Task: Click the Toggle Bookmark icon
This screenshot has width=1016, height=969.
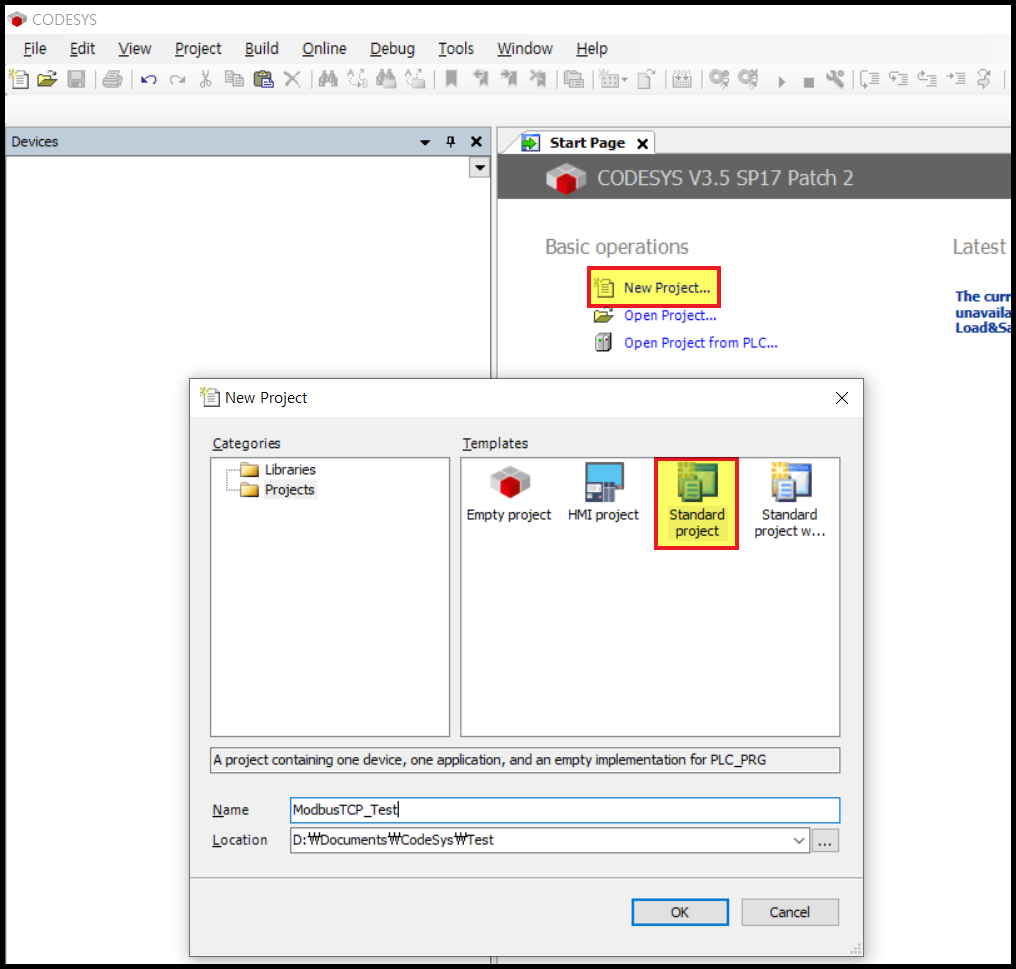Action: tap(452, 79)
